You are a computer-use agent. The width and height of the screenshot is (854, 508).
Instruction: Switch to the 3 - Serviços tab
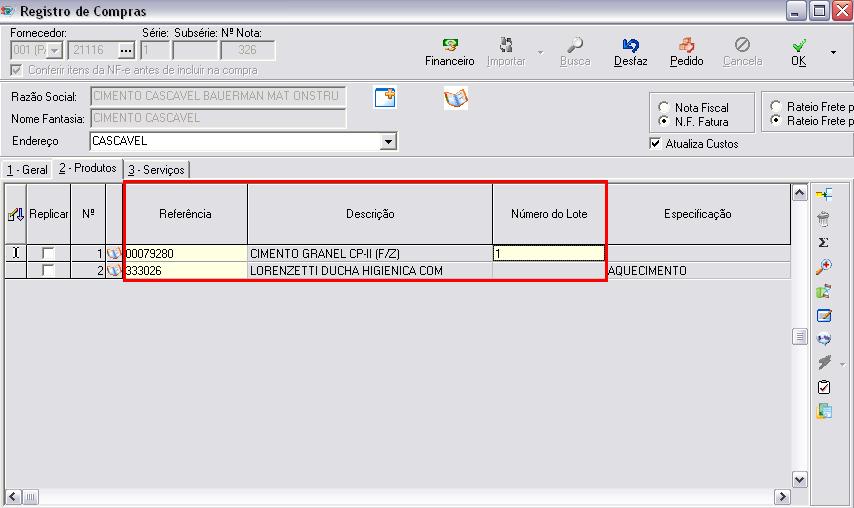(156, 170)
